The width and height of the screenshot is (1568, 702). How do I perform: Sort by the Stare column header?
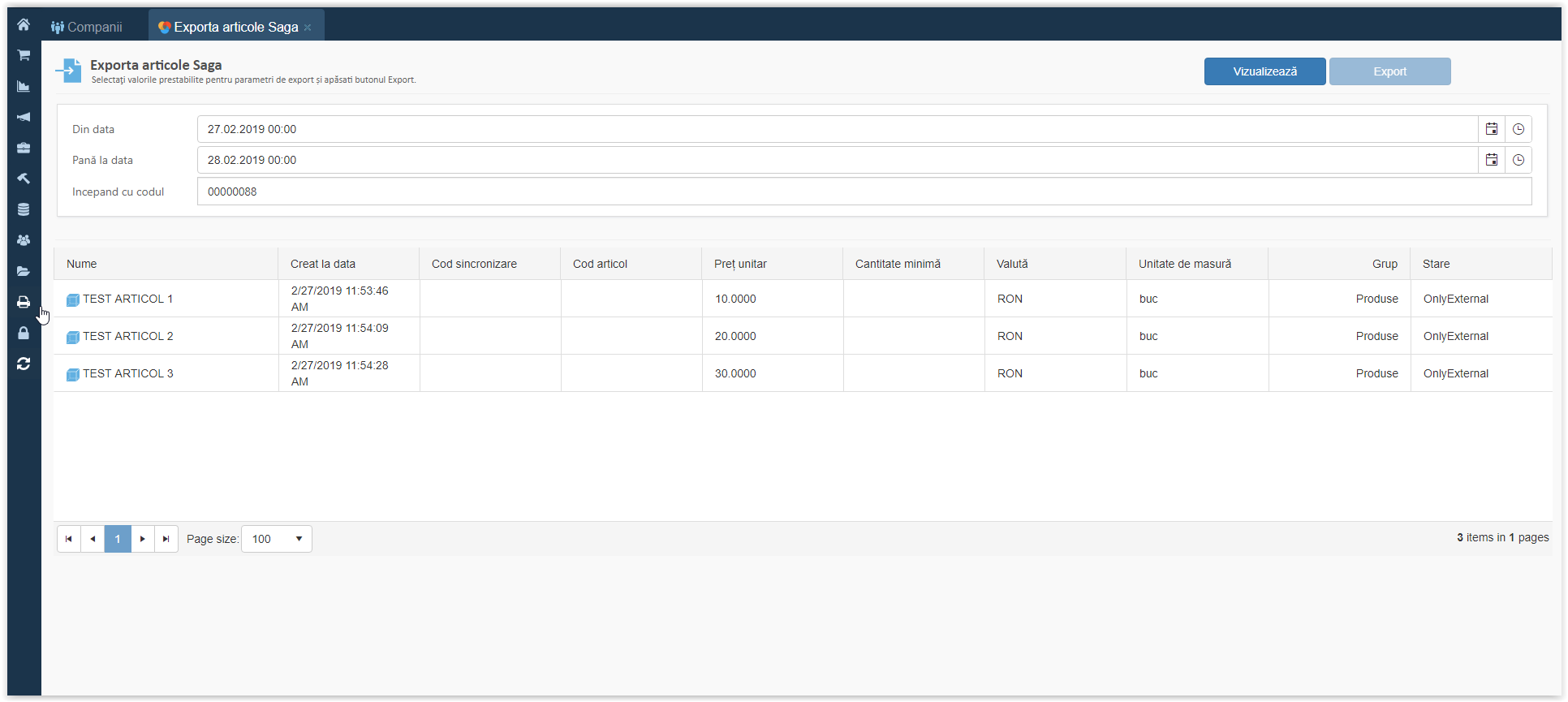point(1481,264)
